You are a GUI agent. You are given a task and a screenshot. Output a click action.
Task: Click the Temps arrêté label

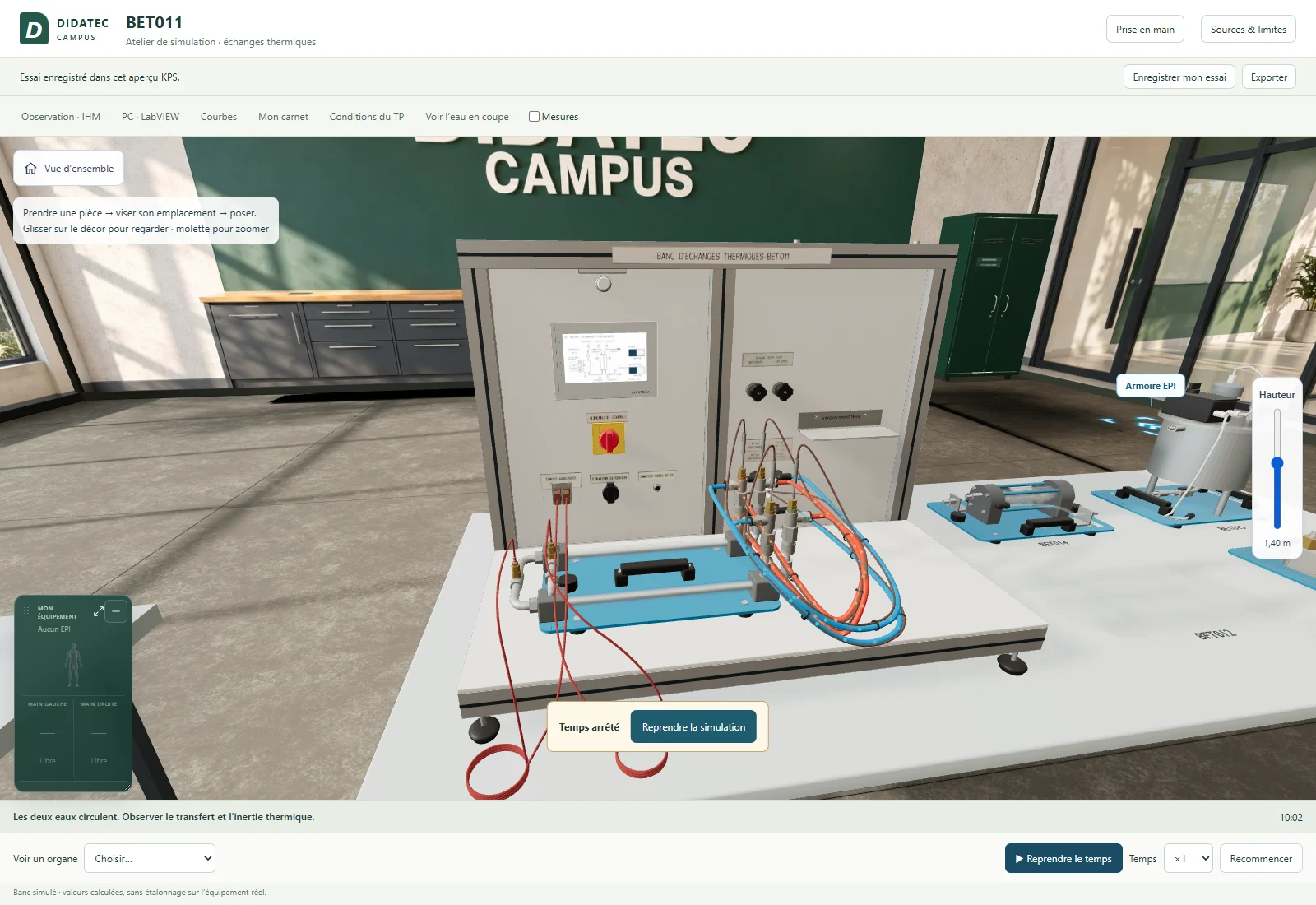click(x=589, y=726)
